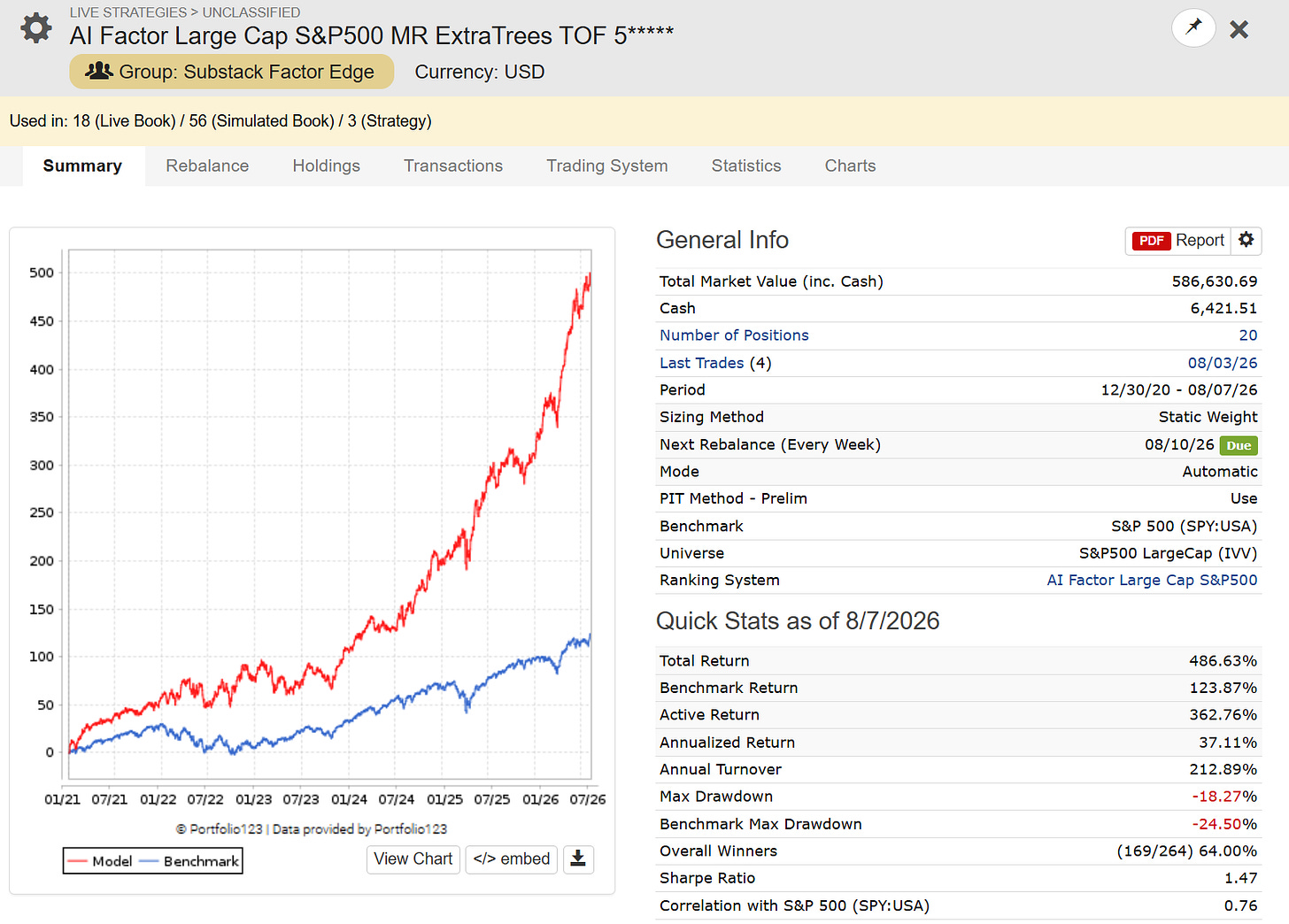Image resolution: width=1289 pixels, height=924 pixels.
Task: Open the Statistics tab
Action: coord(746,166)
